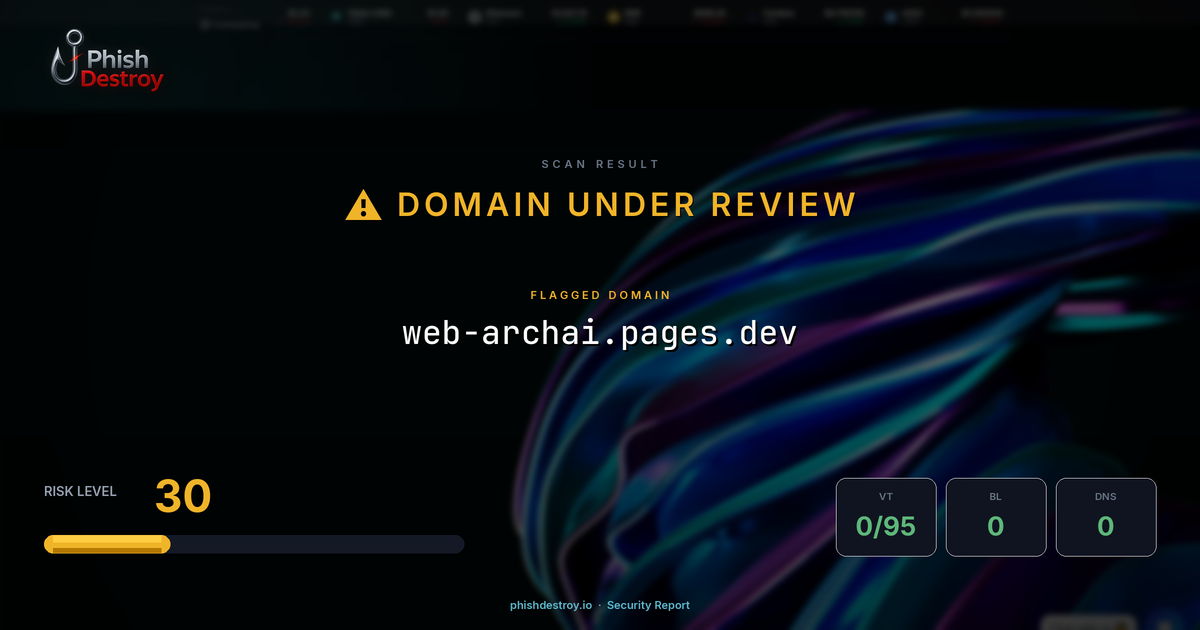Open the VT 0/95 VirusTotal score card
Viewport: 1200px width, 630px height.
click(886, 517)
